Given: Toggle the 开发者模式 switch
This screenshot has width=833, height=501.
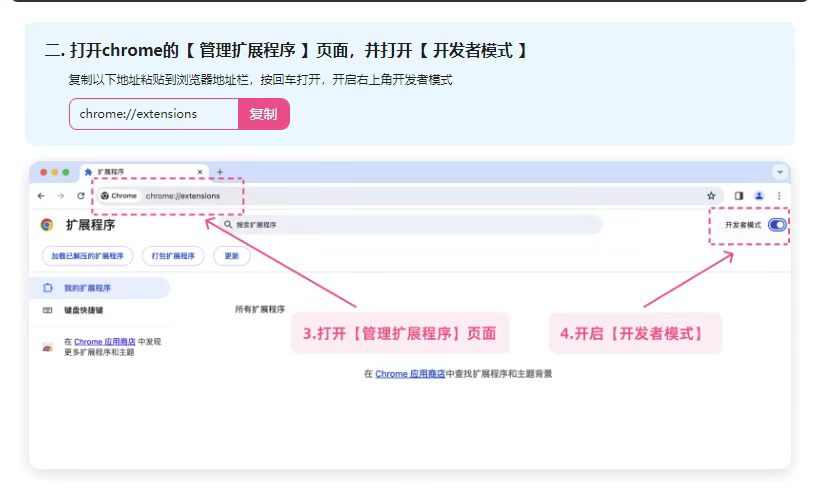Looking at the screenshot, I should pyautogui.click(x=777, y=225).
